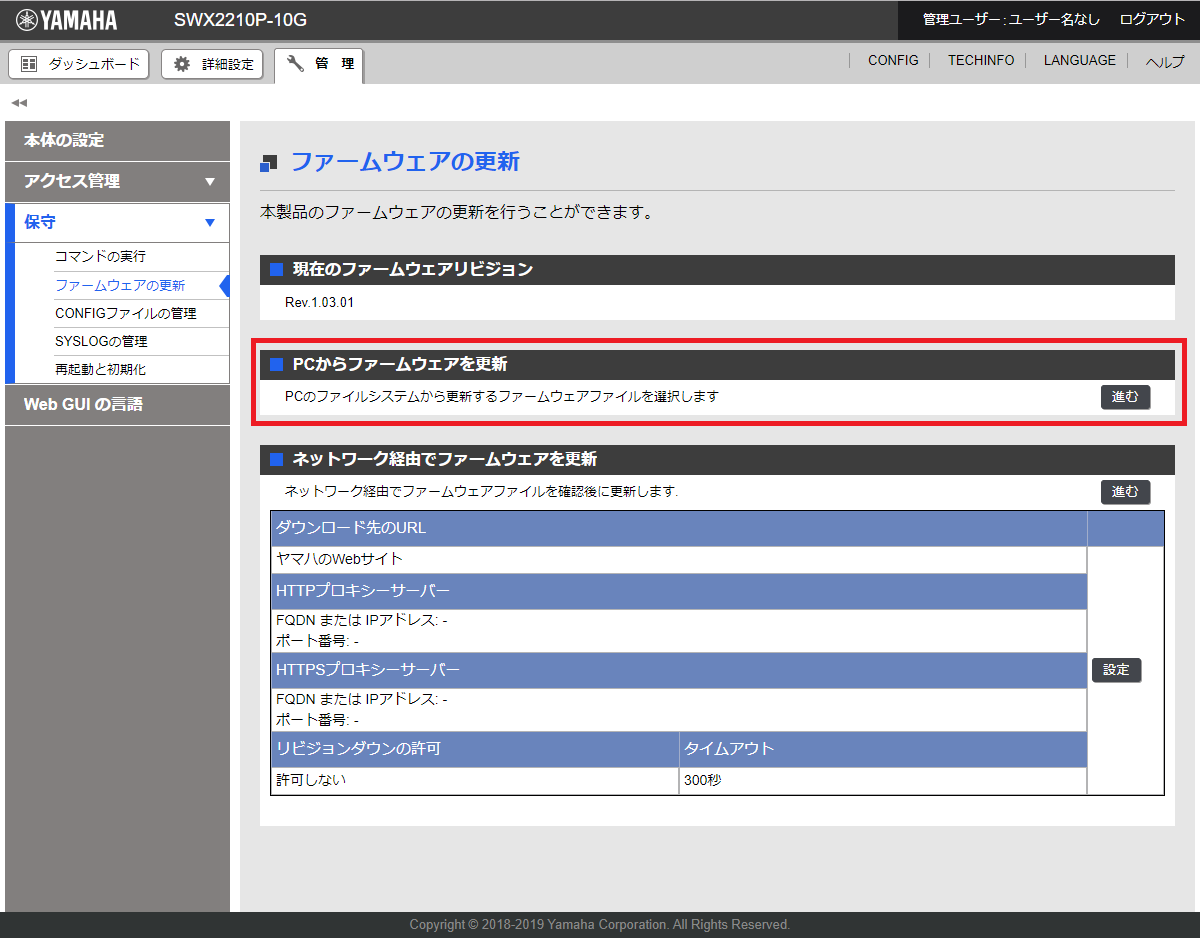
Task: Click ログアウト to log out
Action: (1152, 20)
